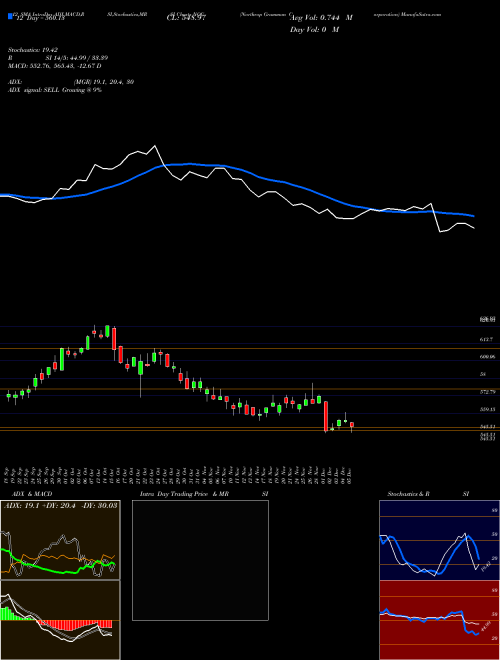Click the empty Intra Day Trading Price box
This screenshot has width=500, height=660.
click(200, 560)
